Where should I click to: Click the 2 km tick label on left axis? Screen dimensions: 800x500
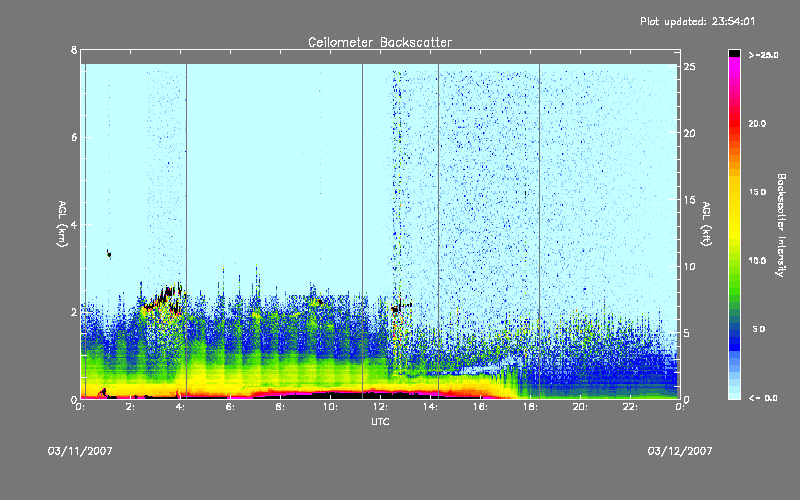coord(74,312)
